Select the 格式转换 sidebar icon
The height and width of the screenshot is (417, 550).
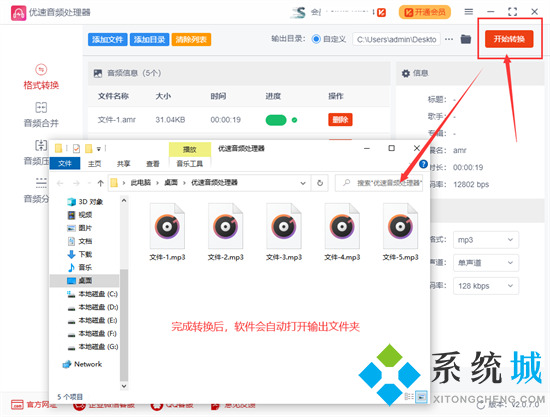(x=41, y=69)
